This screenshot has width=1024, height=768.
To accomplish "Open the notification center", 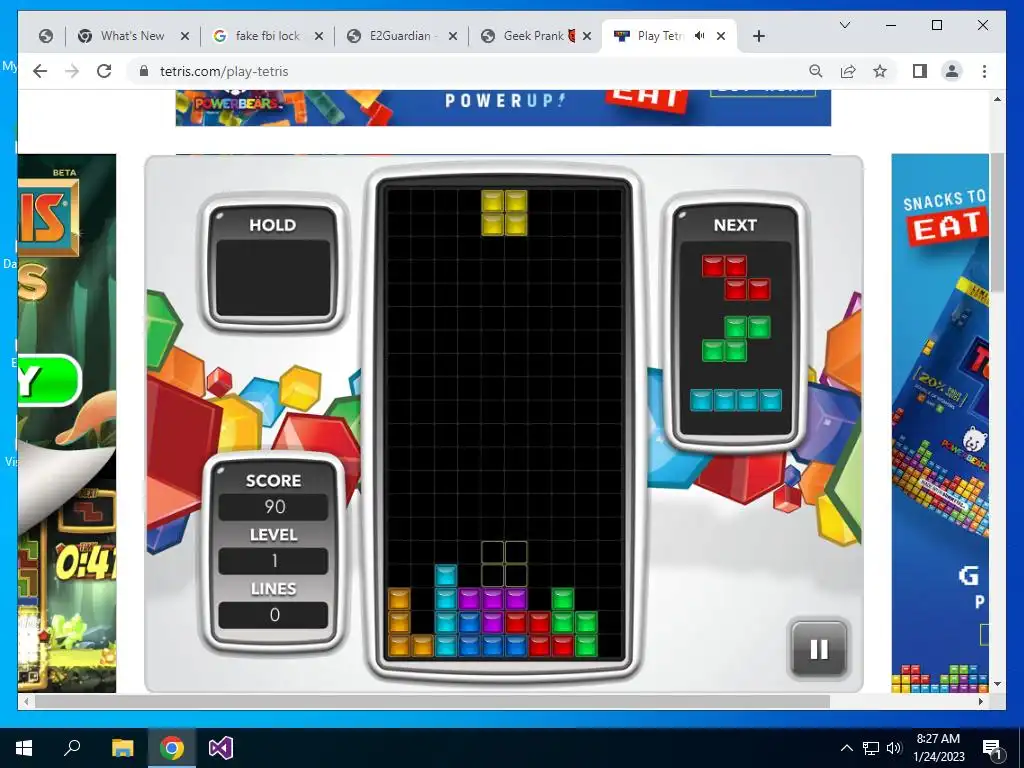I will coord(993,748).
